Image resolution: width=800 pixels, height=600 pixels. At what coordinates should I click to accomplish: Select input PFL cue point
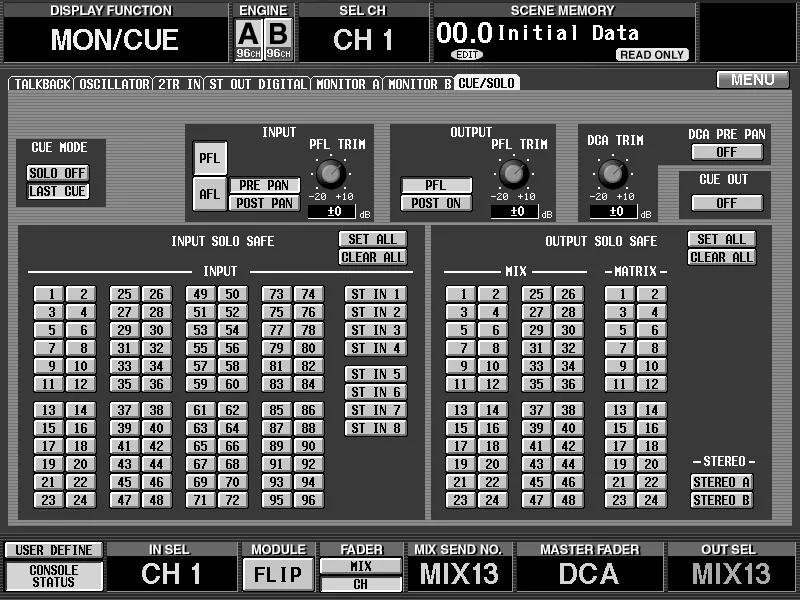point(210,158)
